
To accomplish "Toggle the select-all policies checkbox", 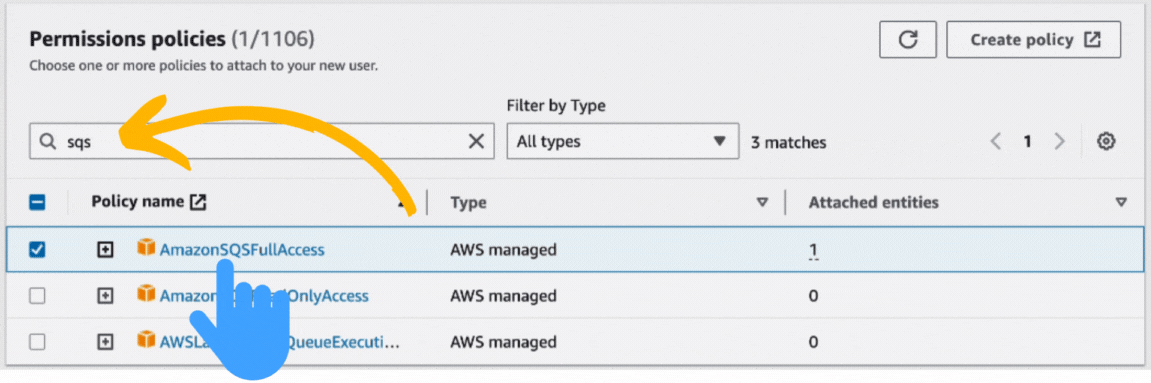I will point(37,203).
